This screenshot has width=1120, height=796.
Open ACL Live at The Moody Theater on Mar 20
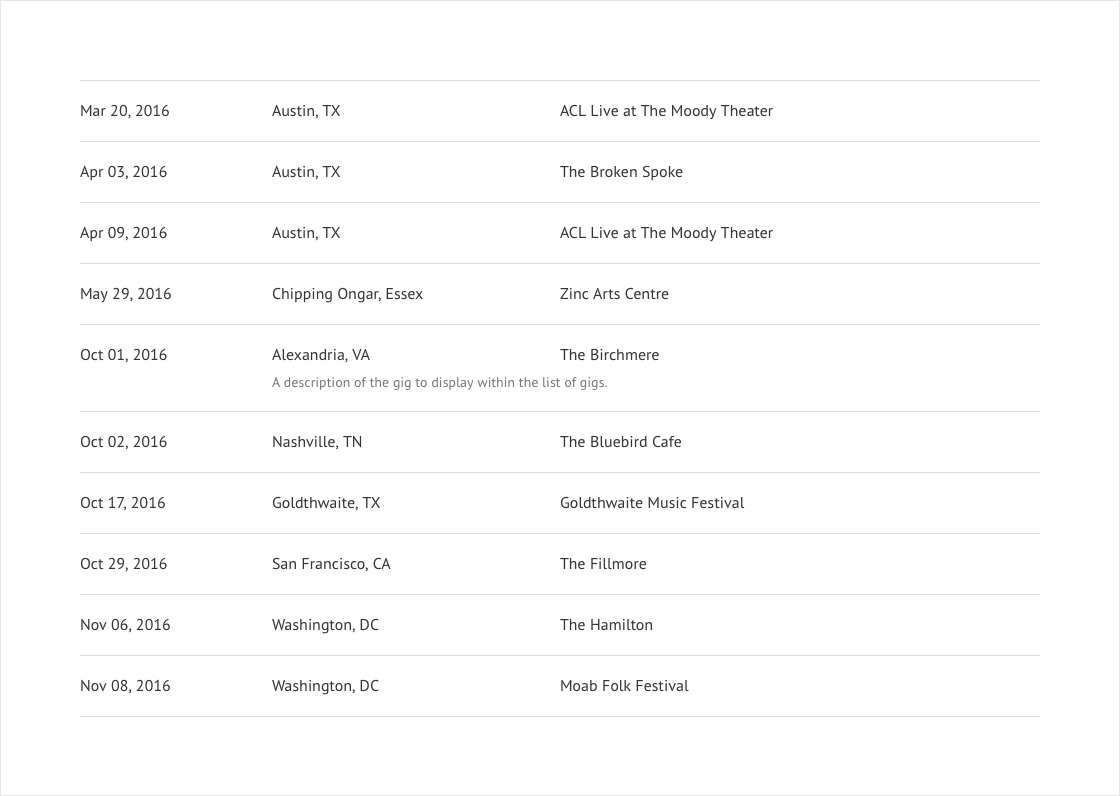pyautogui.click(x=666, y=111)
